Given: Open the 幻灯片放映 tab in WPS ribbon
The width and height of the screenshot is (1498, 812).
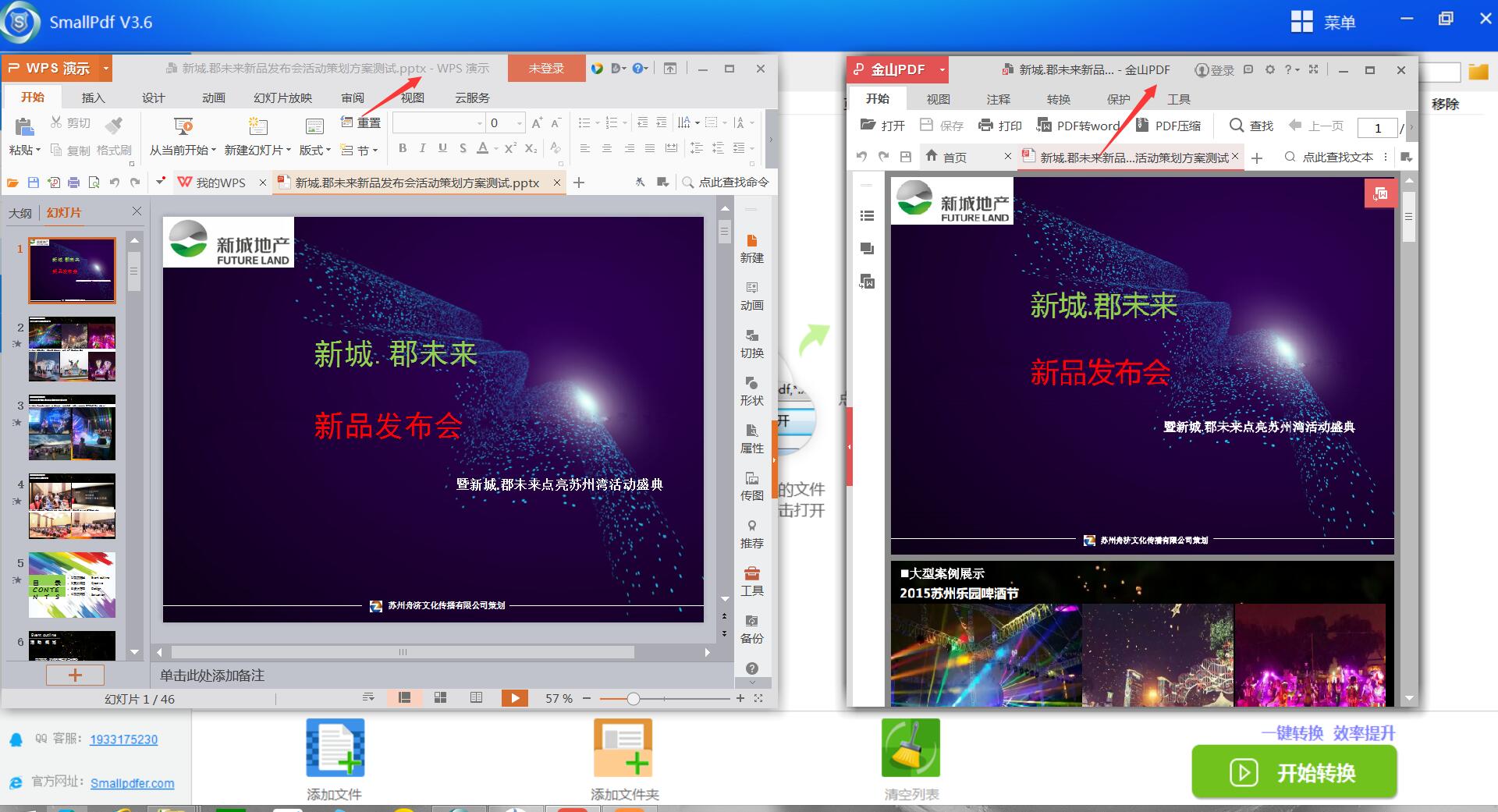Looking at the screenshot, I should 283,98.
